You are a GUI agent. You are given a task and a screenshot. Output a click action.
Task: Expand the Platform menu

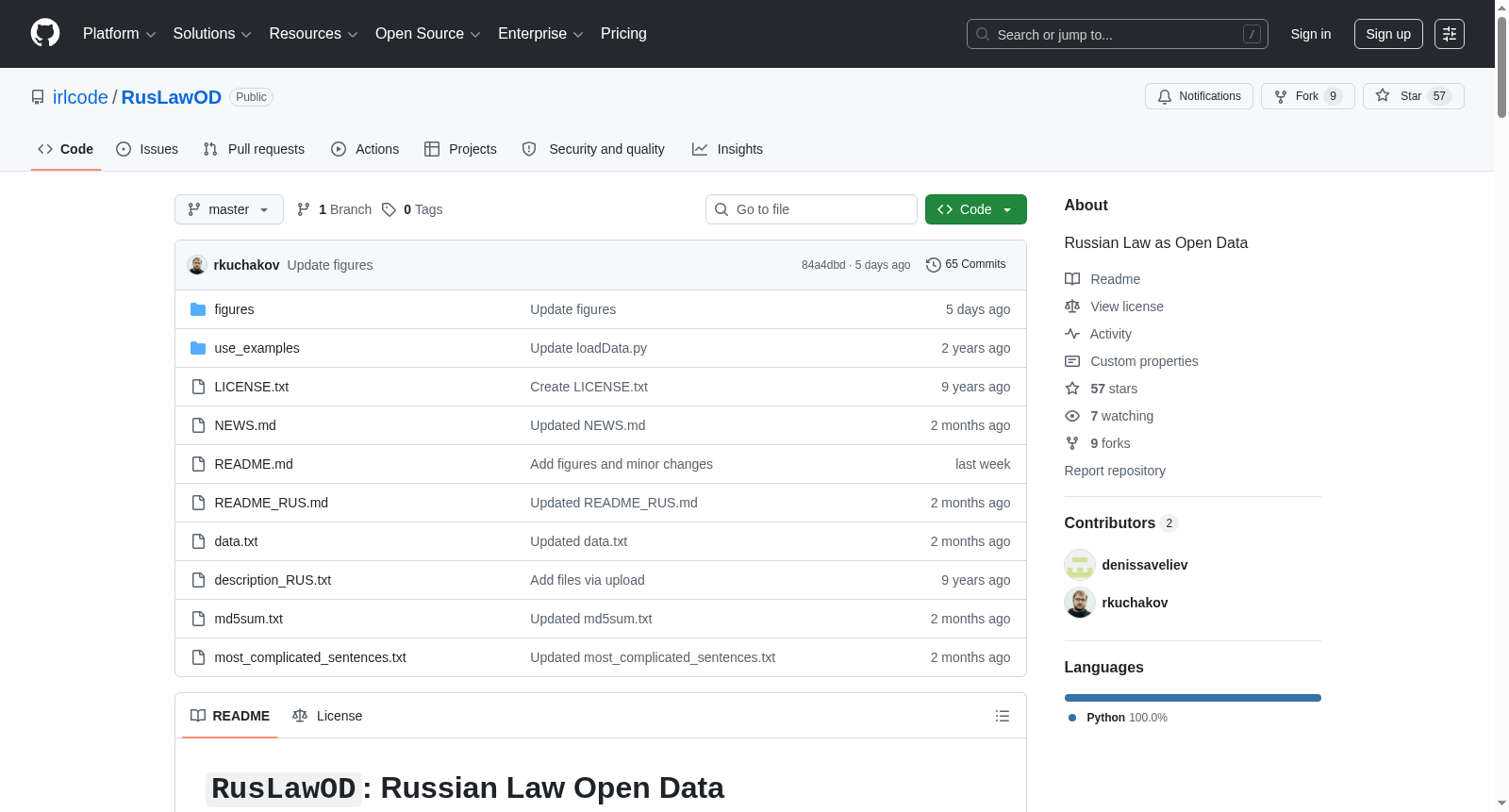coord(120,34)
